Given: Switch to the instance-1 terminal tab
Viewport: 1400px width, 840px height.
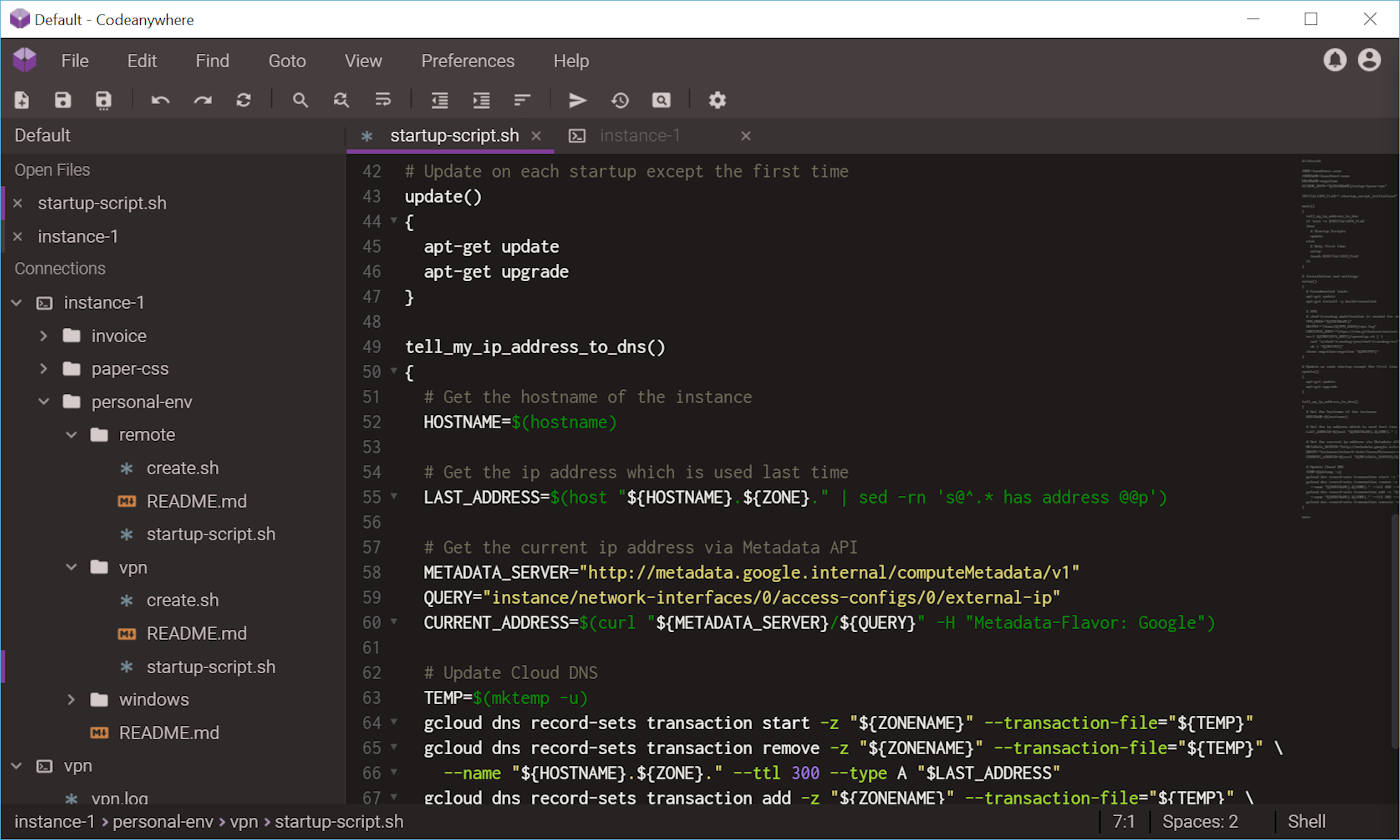Looking at the screenshot, I should (x=640, y=136).
